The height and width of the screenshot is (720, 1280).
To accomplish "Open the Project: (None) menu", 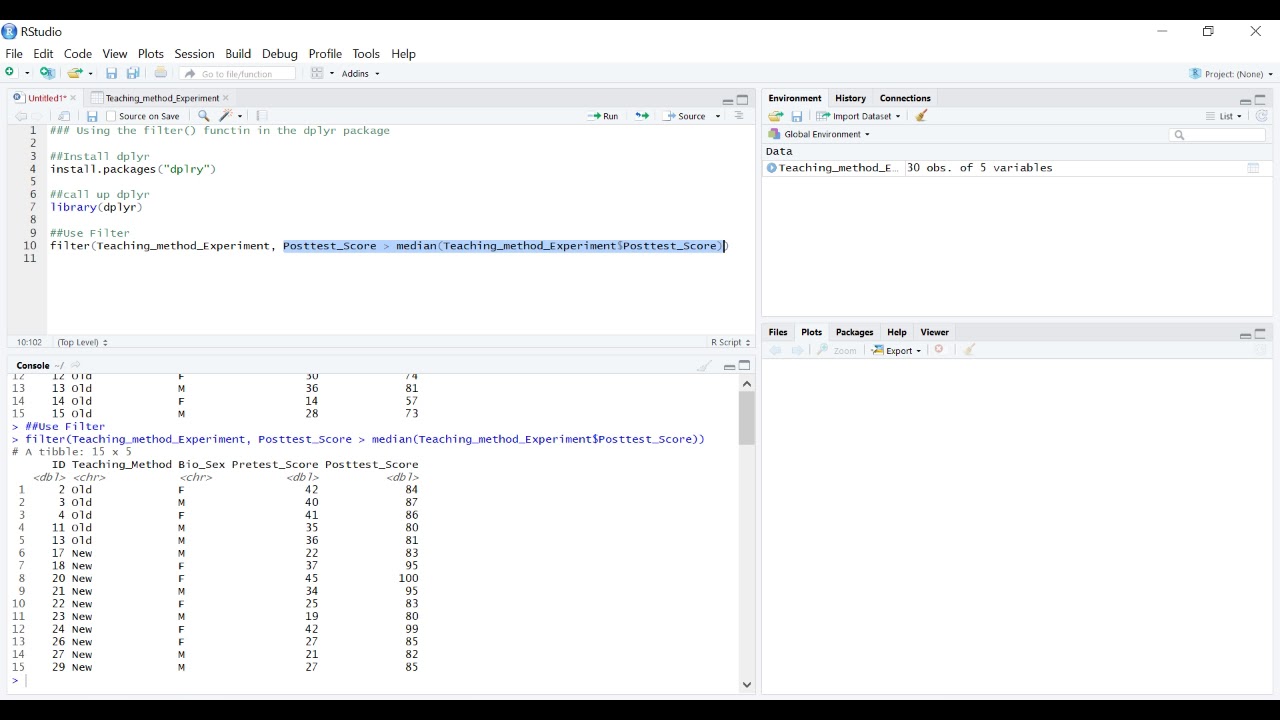I will (x=1232, y=74).
